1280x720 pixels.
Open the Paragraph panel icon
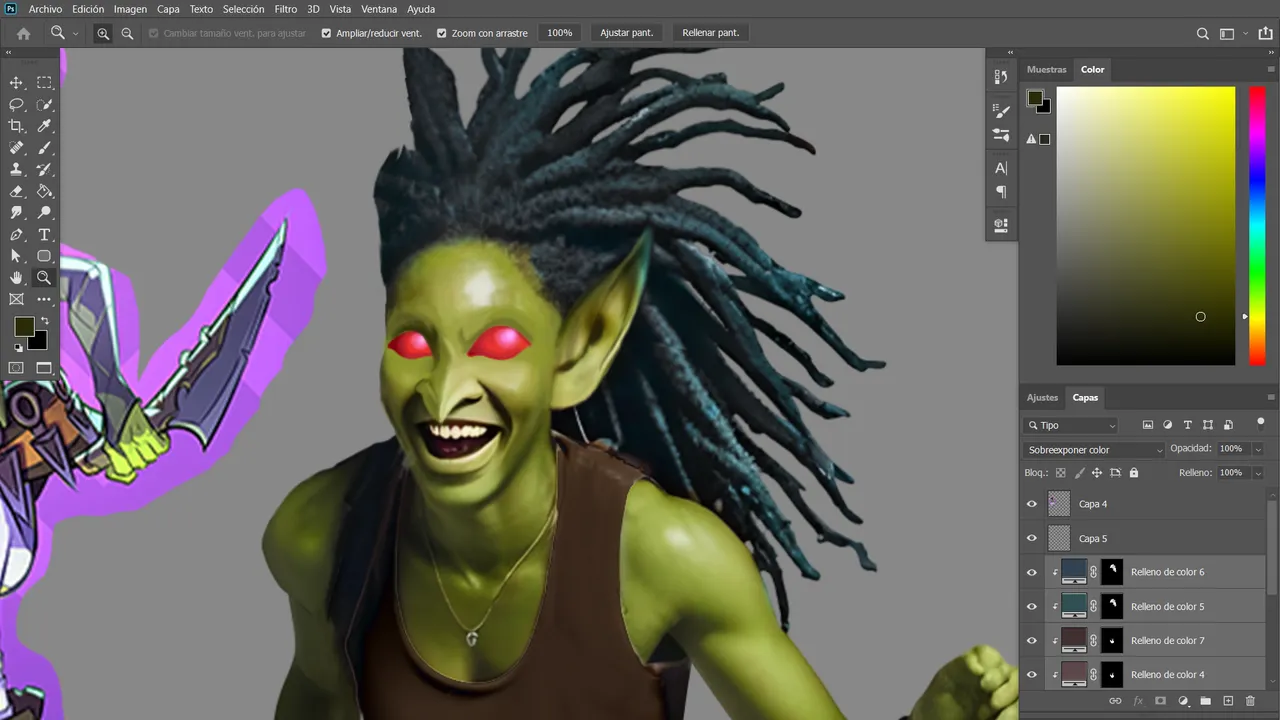tap(1001, 192)
